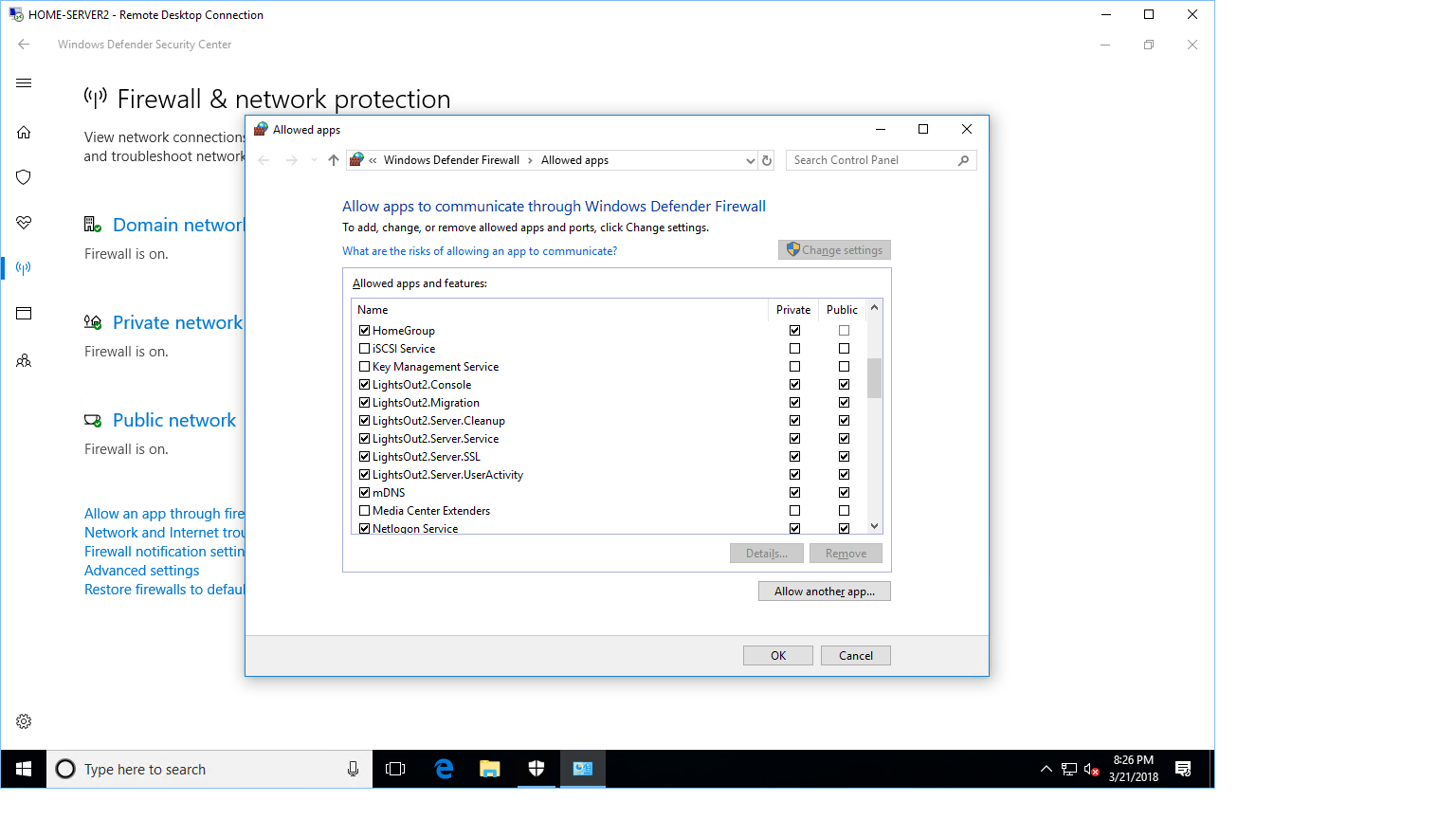Viewport: 1456px width, 819px height.
Task: Click the taskbar clock showing 8:26 PM
Action: click(1134, 769)
